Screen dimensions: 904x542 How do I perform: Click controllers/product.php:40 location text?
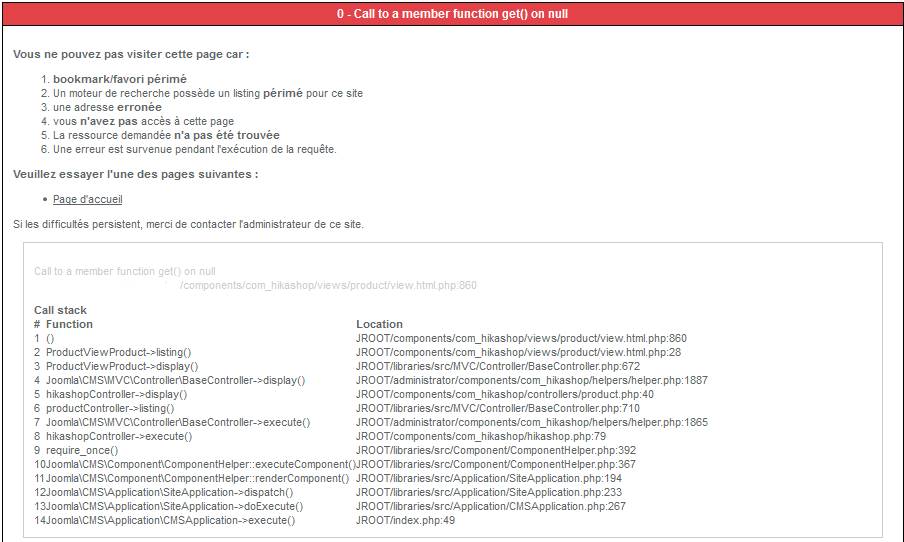tap(504, 394)
